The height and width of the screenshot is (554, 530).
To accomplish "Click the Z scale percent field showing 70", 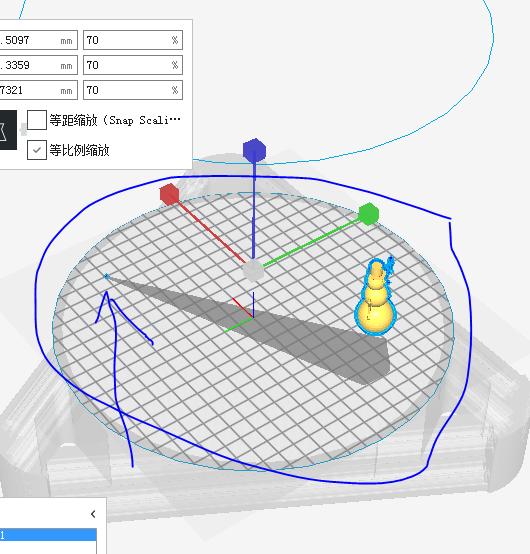I will [x=133, y=90].
